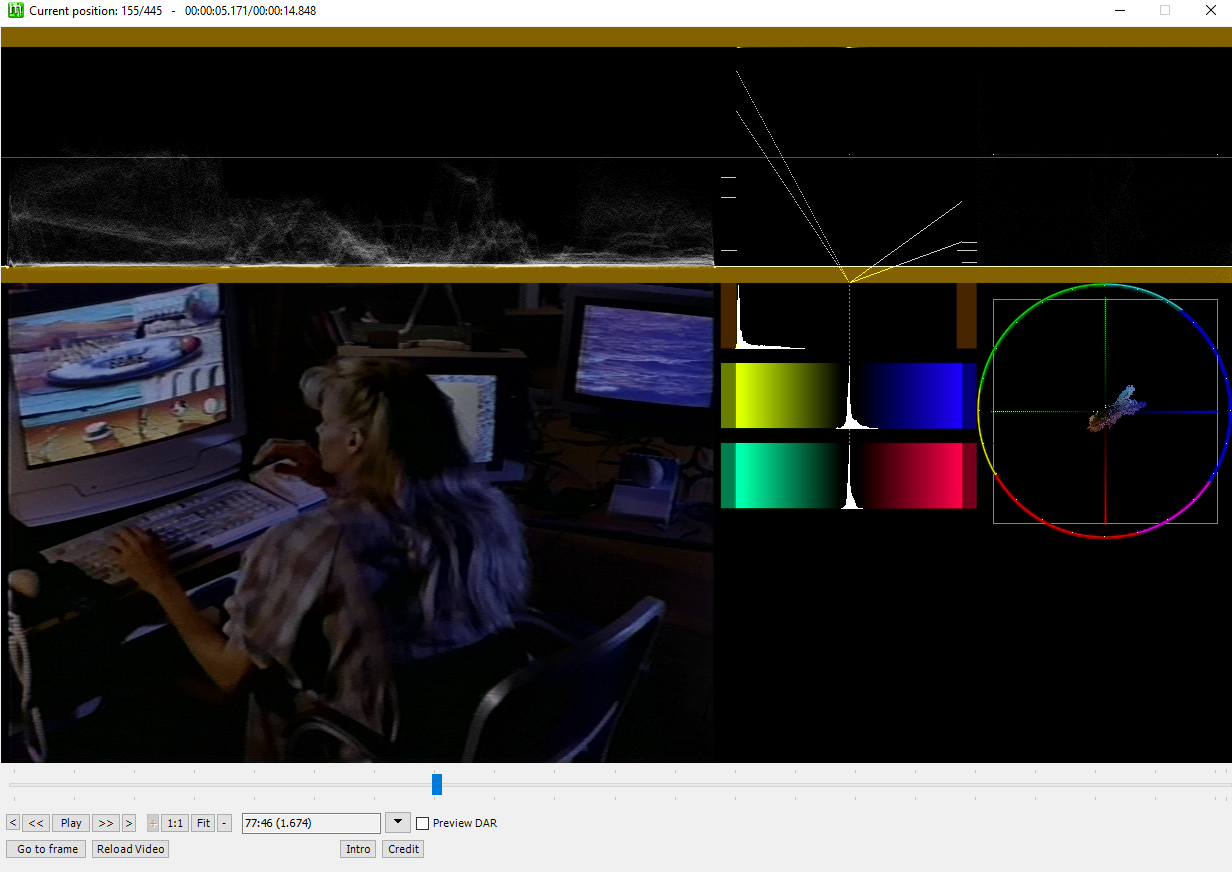Click the Play button

click(x=71, y=823)
